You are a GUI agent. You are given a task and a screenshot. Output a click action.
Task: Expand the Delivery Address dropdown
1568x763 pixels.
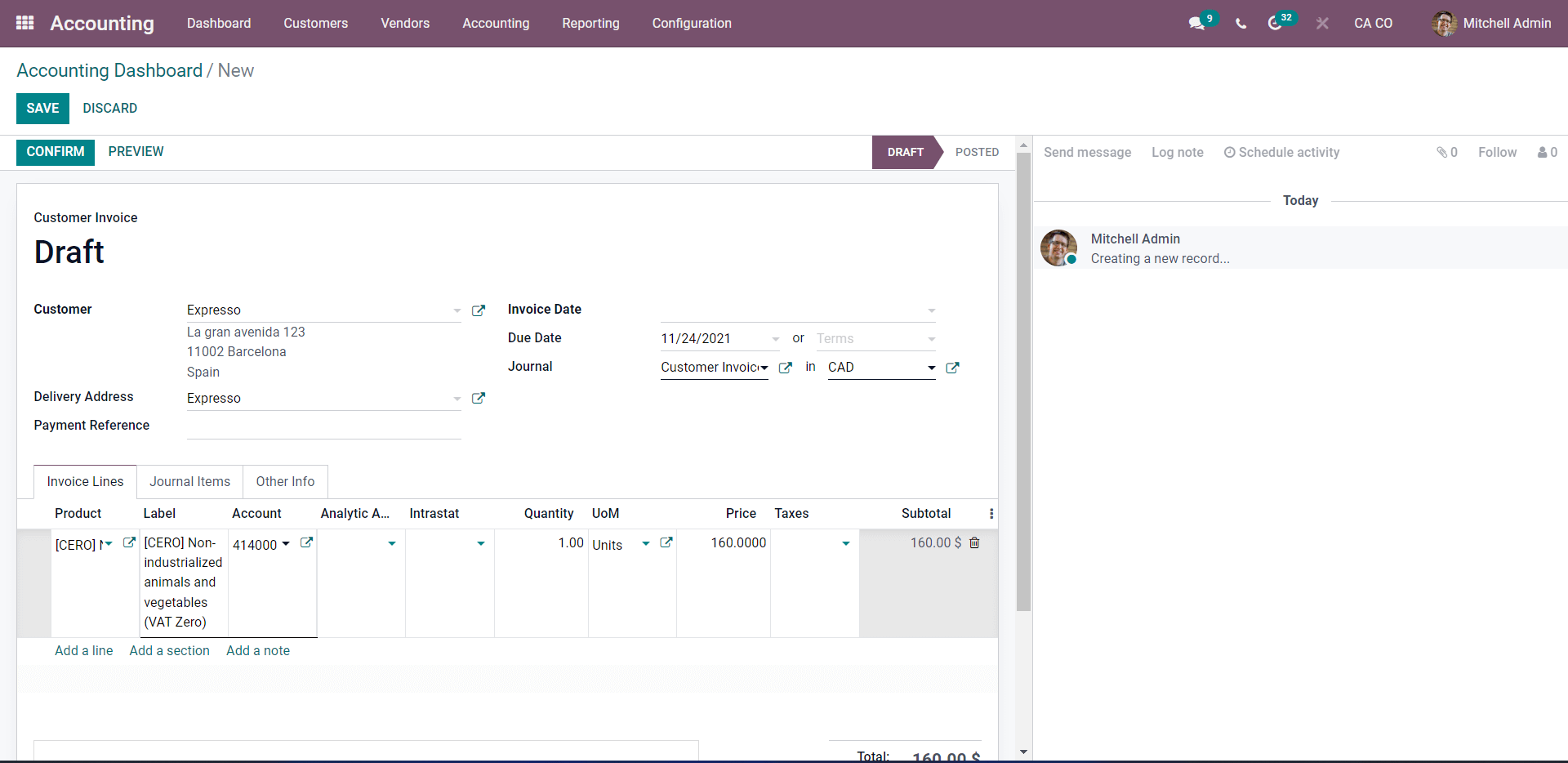[457, 399]
